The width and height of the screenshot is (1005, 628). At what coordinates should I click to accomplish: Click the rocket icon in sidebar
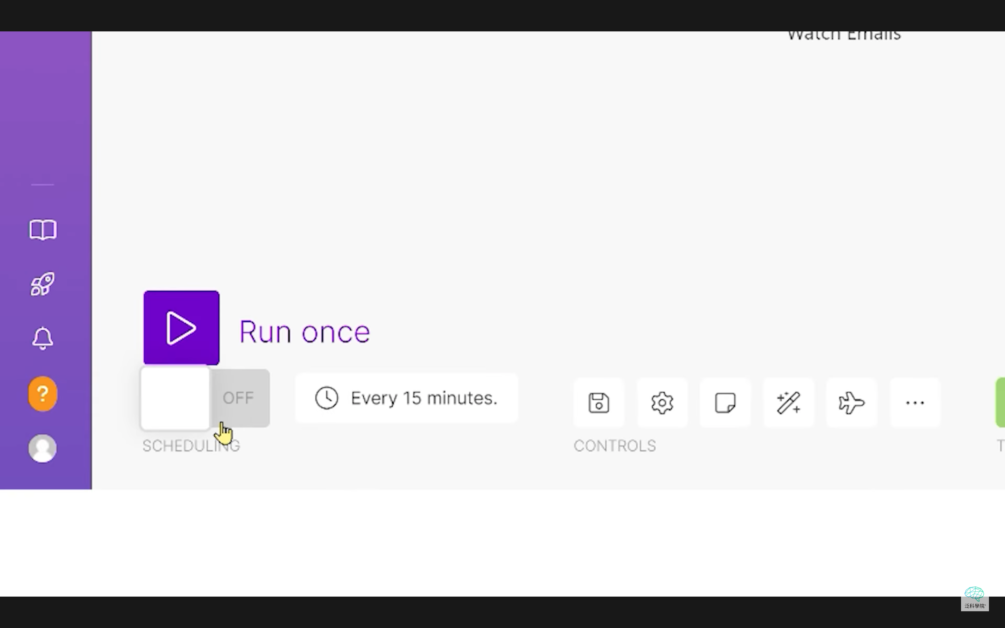(42, 285)
